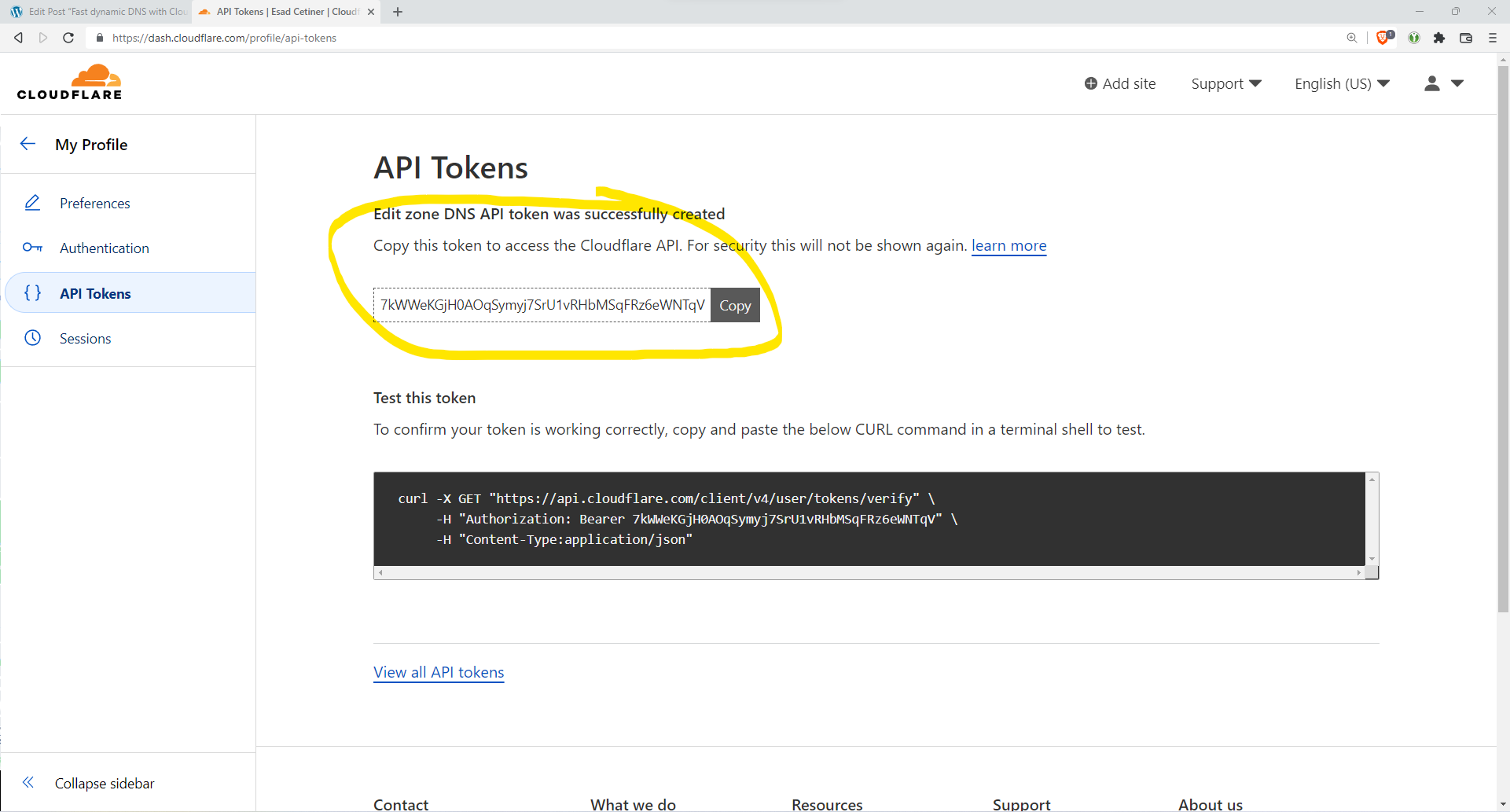The width and height of the screenshot is (1510, 812).
Task: Click inside the curl command code block
Action: pos(869,519)
